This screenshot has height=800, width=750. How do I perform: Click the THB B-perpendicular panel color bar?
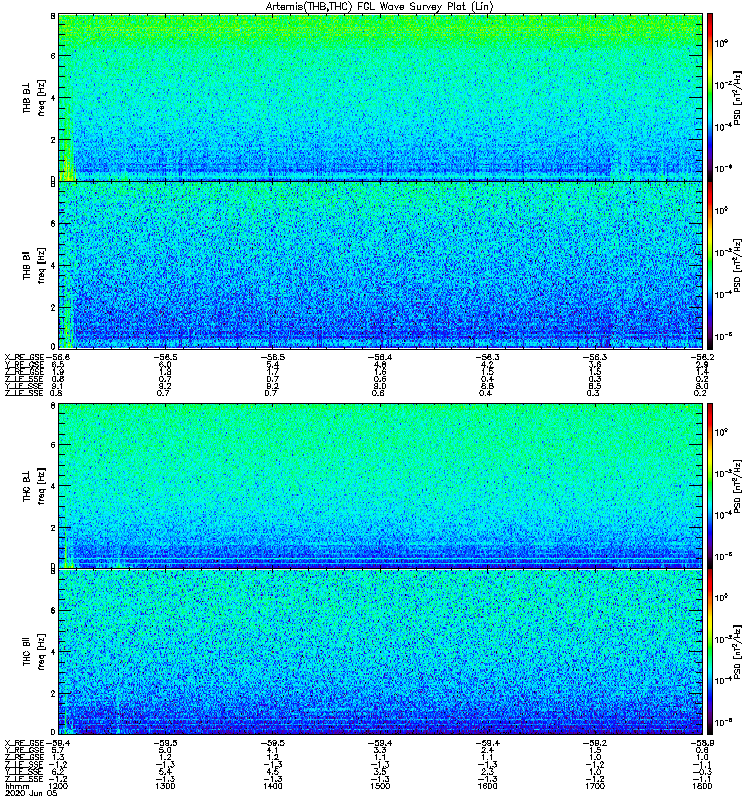tap(710, 97)
